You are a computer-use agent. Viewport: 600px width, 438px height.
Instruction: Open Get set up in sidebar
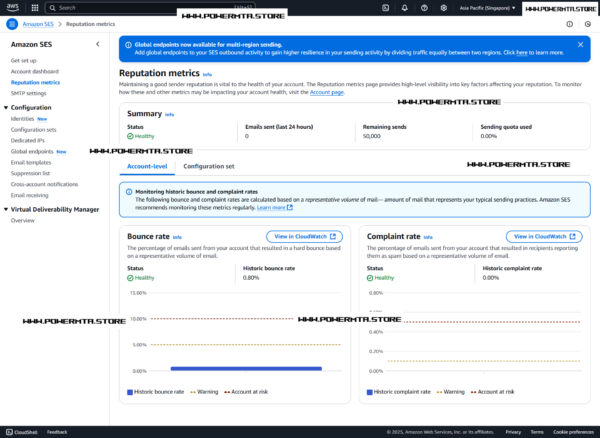pyautogui.click(x=24, y=60)
